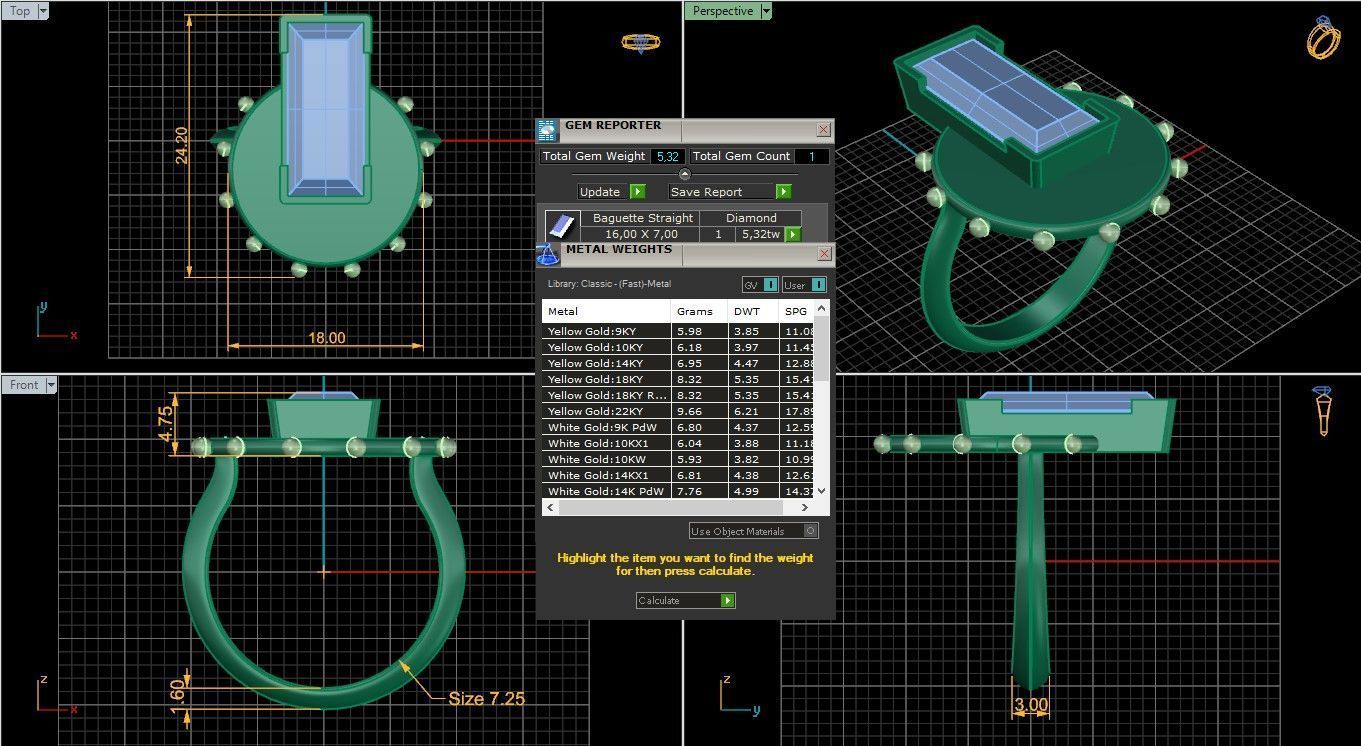The image size is (1361, 746).
Task: Click the ring side-view icon in the Right viewport
Action: click(1324, 410)
